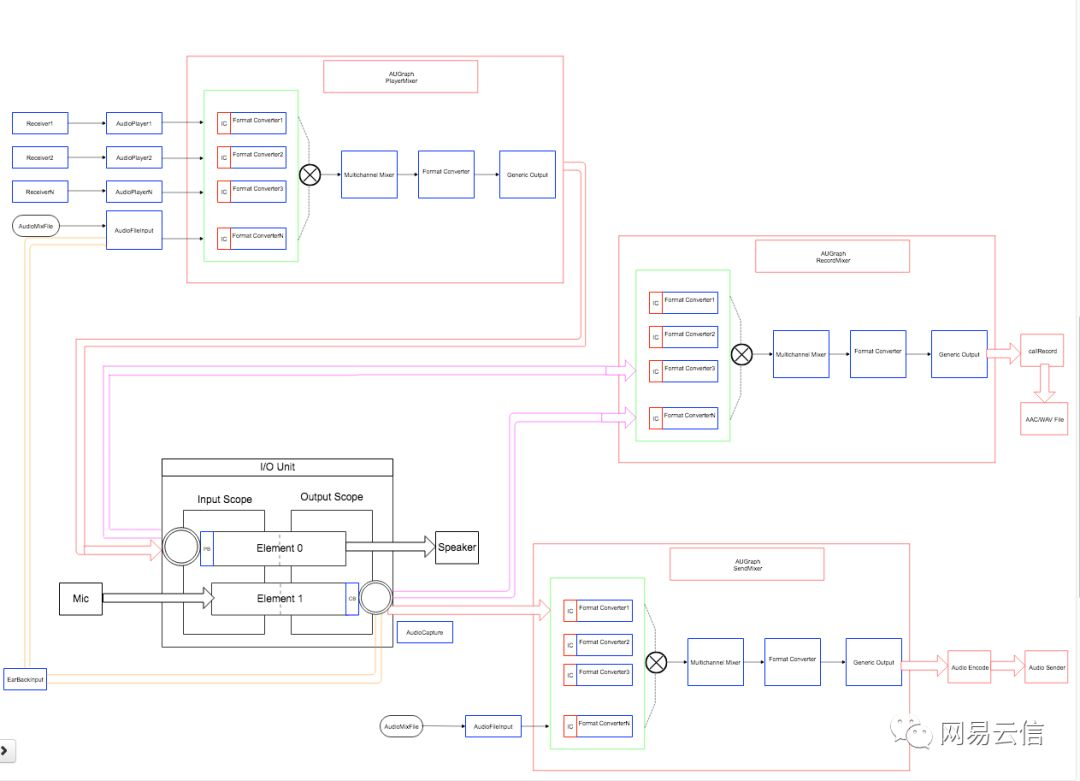
Task: Select the callRecord block
Action: (1043, 351)
